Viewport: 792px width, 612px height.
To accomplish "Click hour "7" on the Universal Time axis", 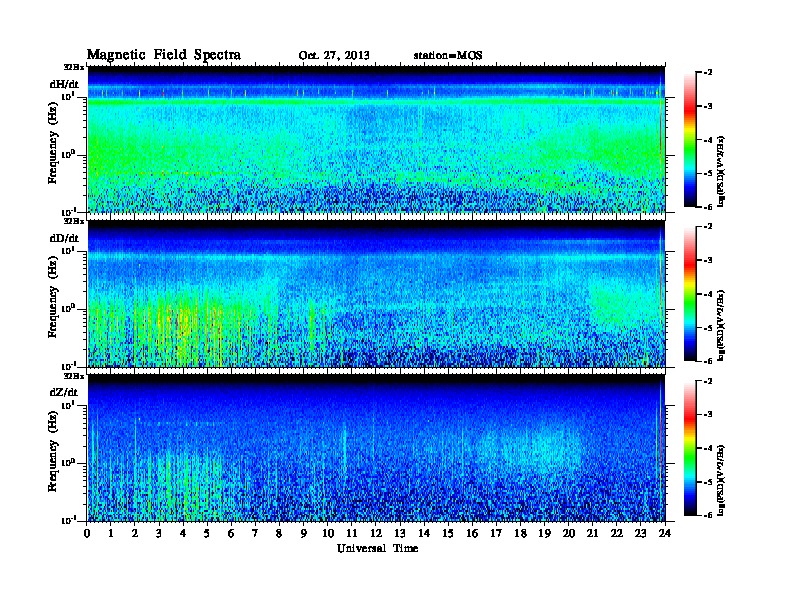I will 255,534.
